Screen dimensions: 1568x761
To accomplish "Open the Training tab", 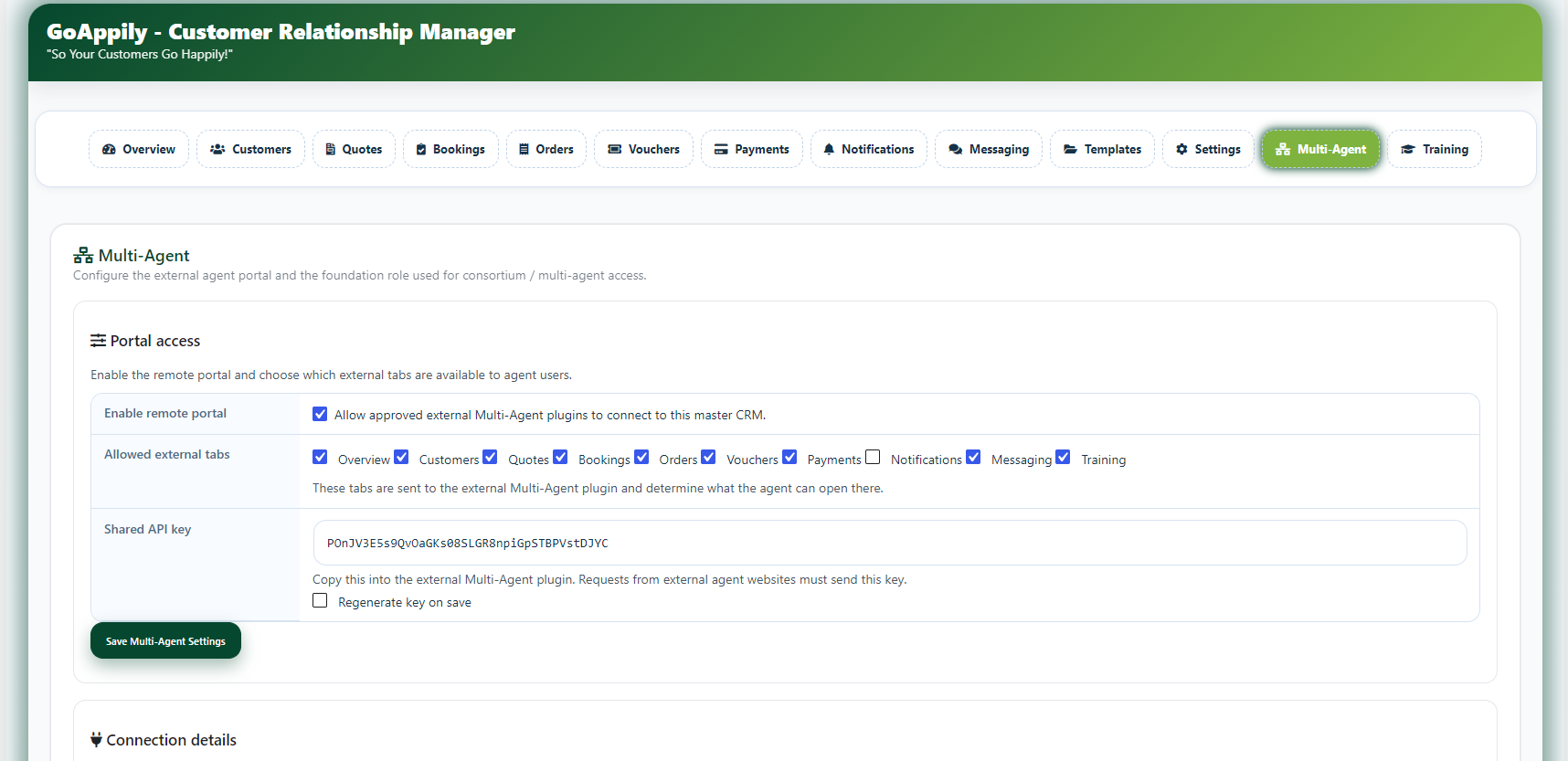I will coord(1435,149).
